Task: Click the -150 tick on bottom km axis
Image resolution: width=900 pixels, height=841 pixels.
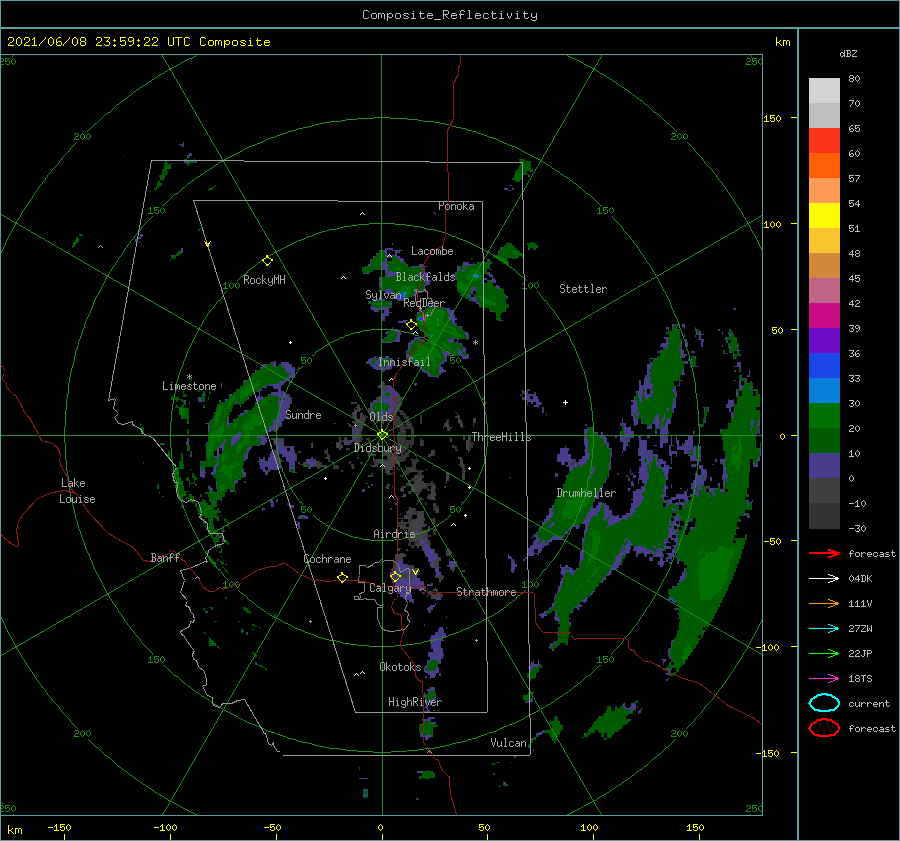Action: (x=59, y=828)
